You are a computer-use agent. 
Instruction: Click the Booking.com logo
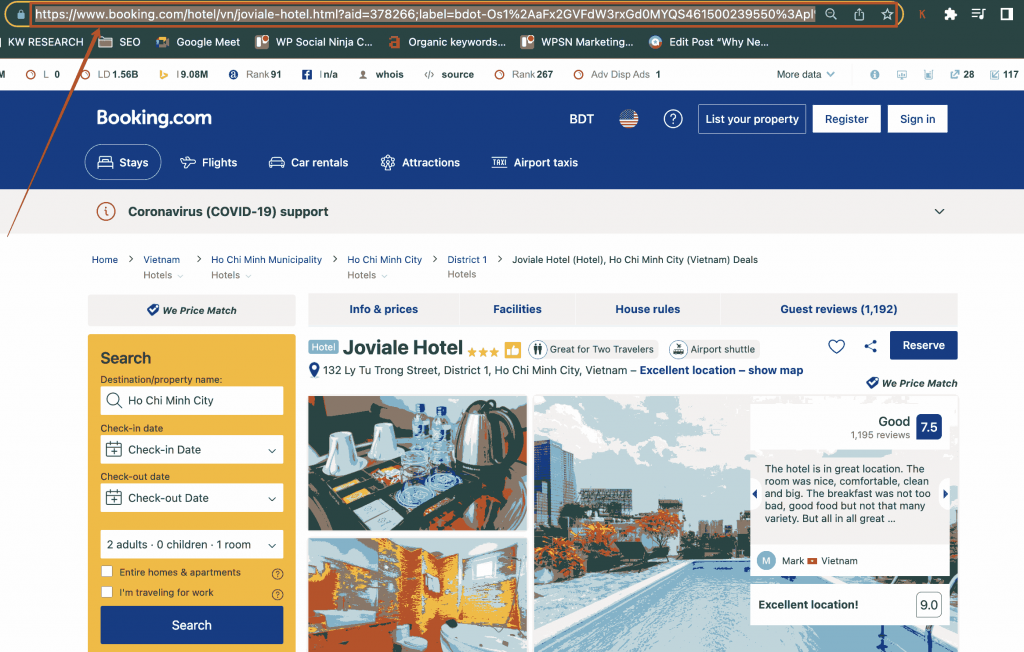point(154,118)
